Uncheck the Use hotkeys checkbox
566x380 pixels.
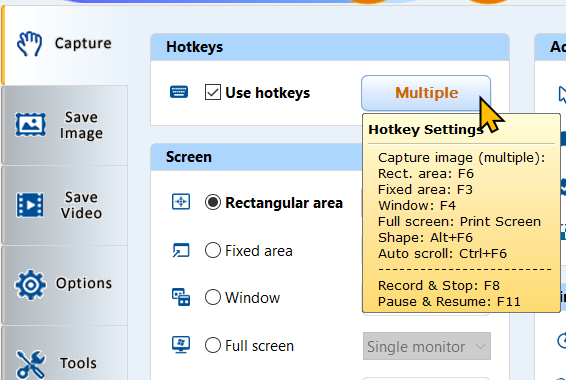(x=213, y=92)
